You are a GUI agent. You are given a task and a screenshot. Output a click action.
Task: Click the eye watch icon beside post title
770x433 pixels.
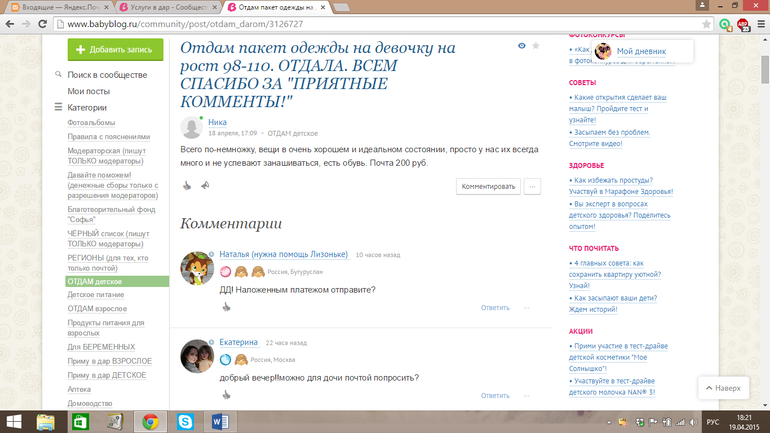522,46
